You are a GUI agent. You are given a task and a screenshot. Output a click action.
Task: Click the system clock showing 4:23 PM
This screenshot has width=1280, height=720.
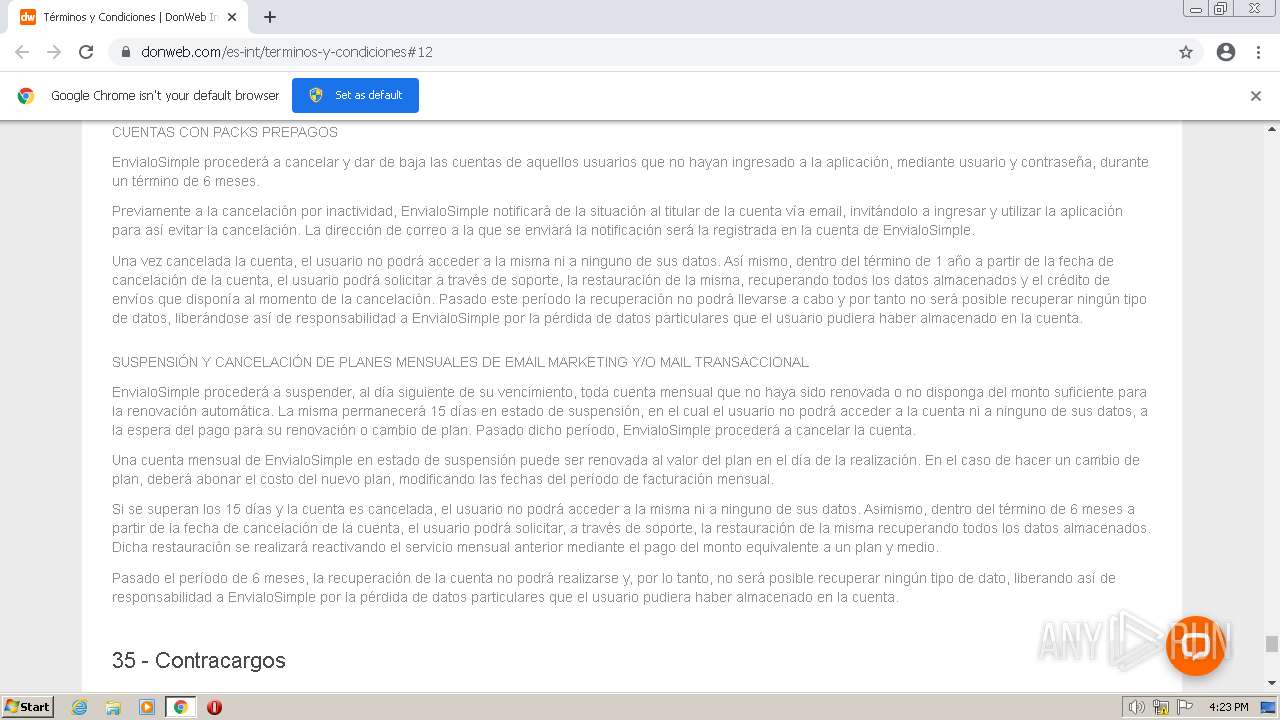1228,707
